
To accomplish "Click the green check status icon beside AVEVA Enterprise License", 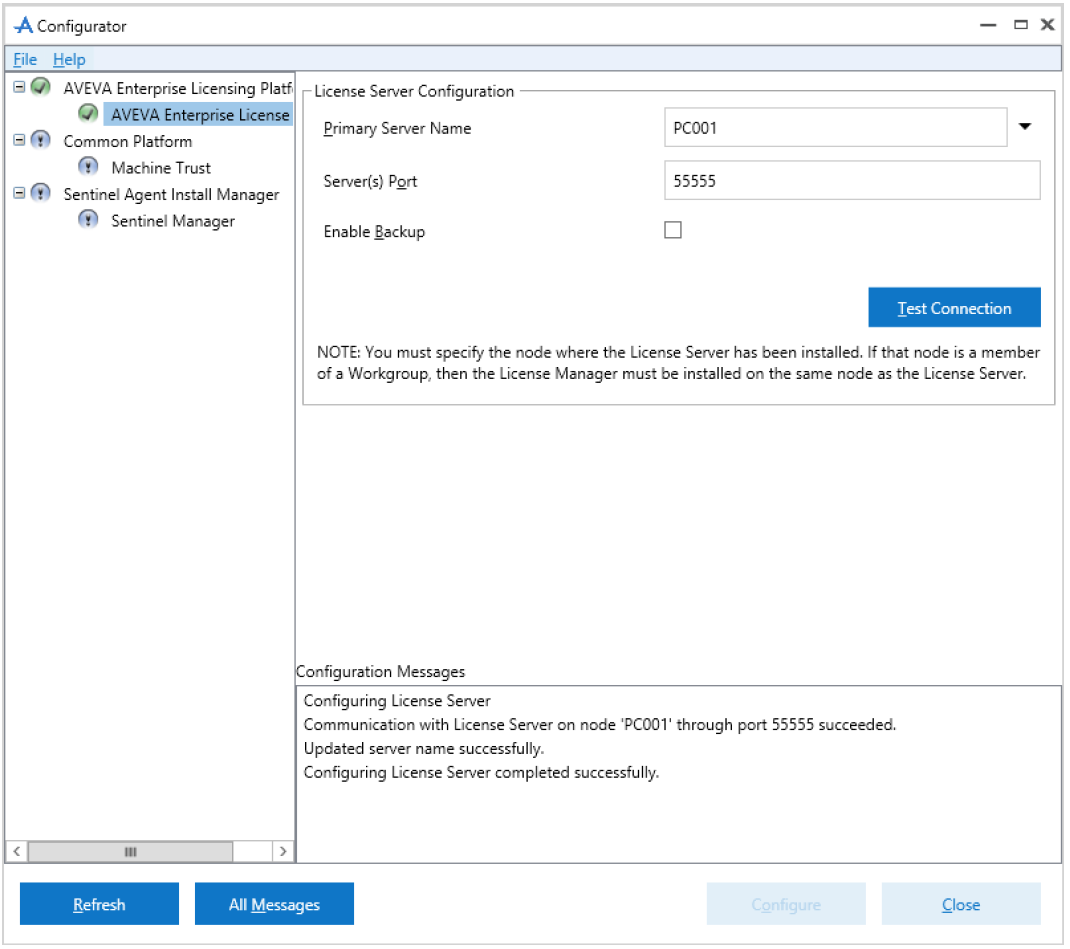I will click(88, 113).
